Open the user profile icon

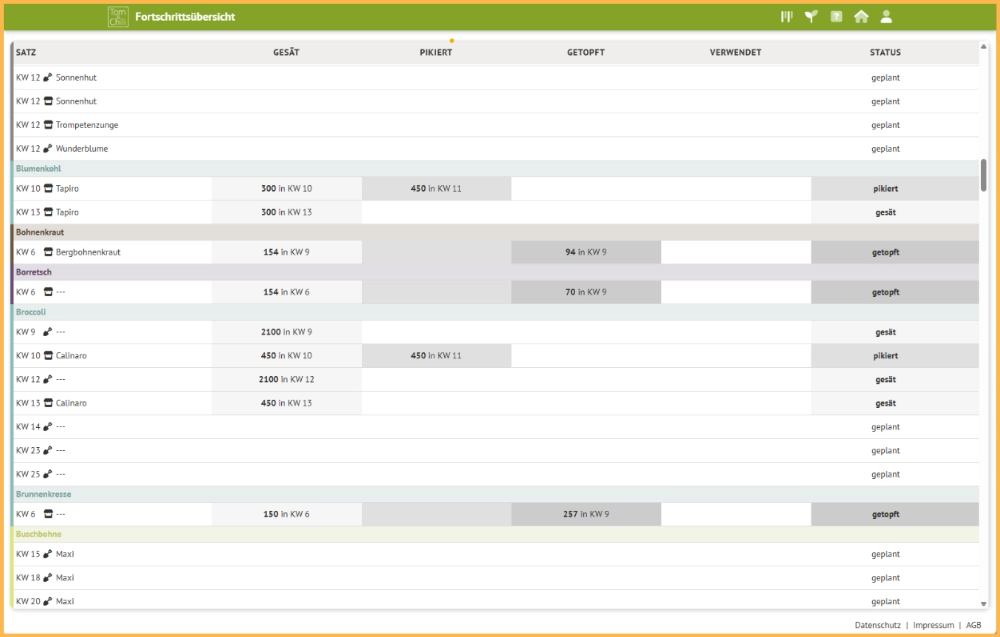tap(886, 17)
